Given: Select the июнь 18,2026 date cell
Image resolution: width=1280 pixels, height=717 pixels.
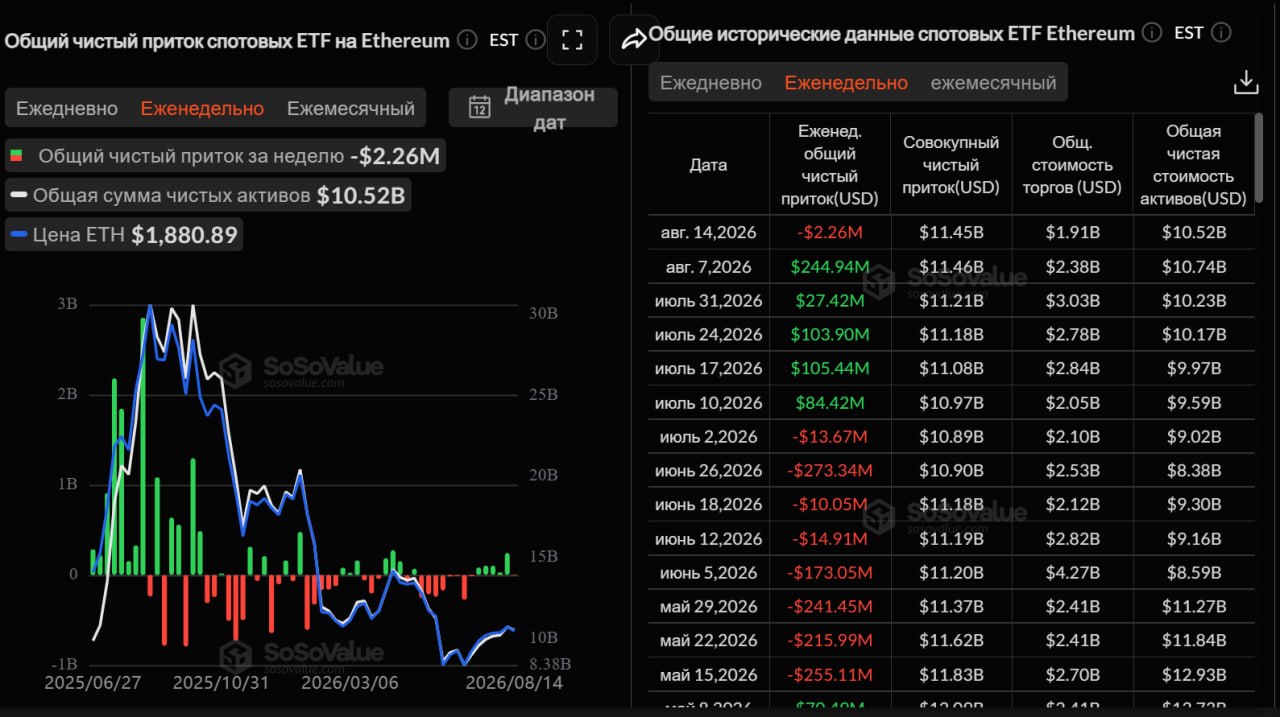Looking at the screenshot, I should click(708, 505).
